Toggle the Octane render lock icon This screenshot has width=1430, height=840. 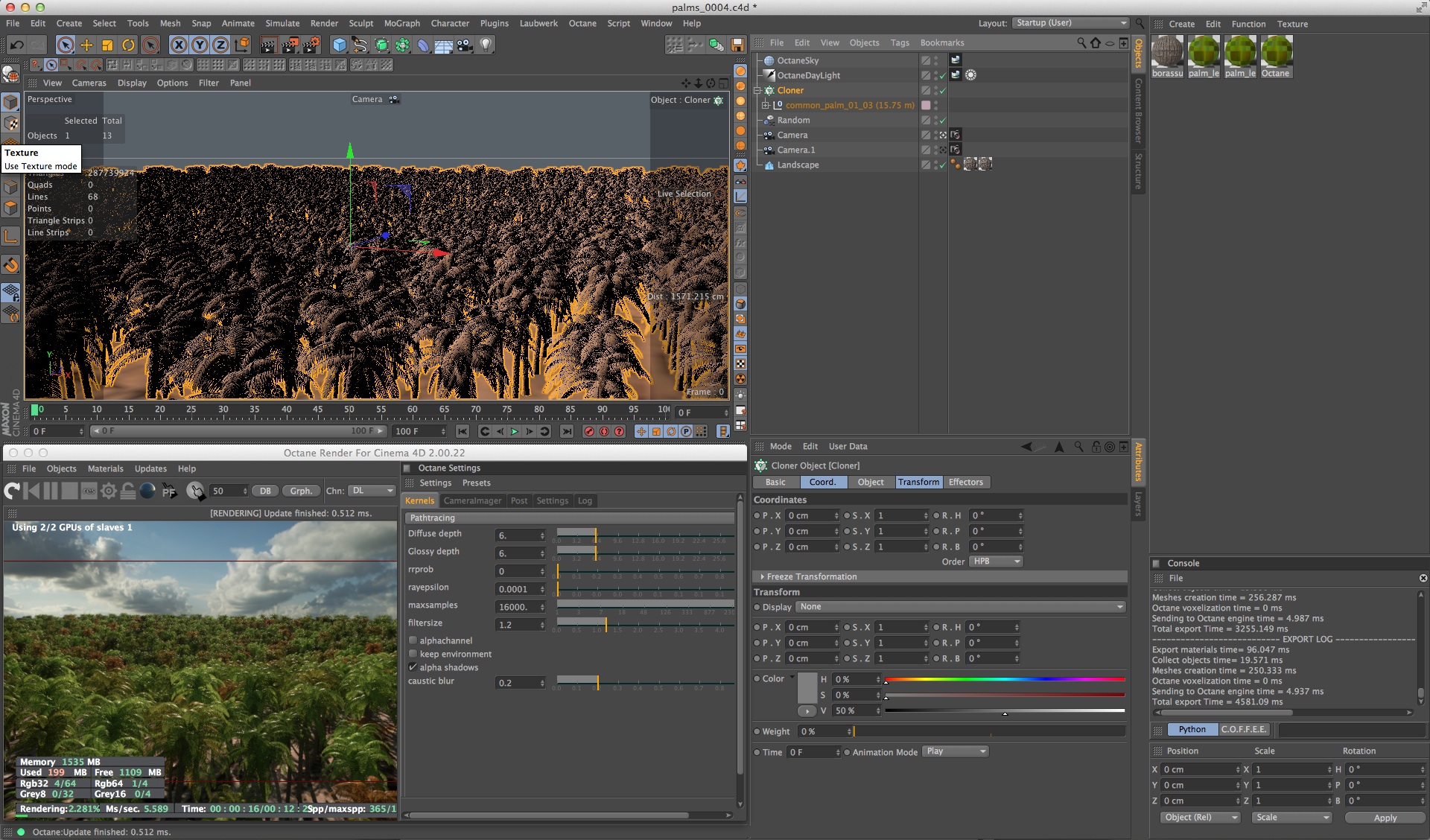point(128,491)
